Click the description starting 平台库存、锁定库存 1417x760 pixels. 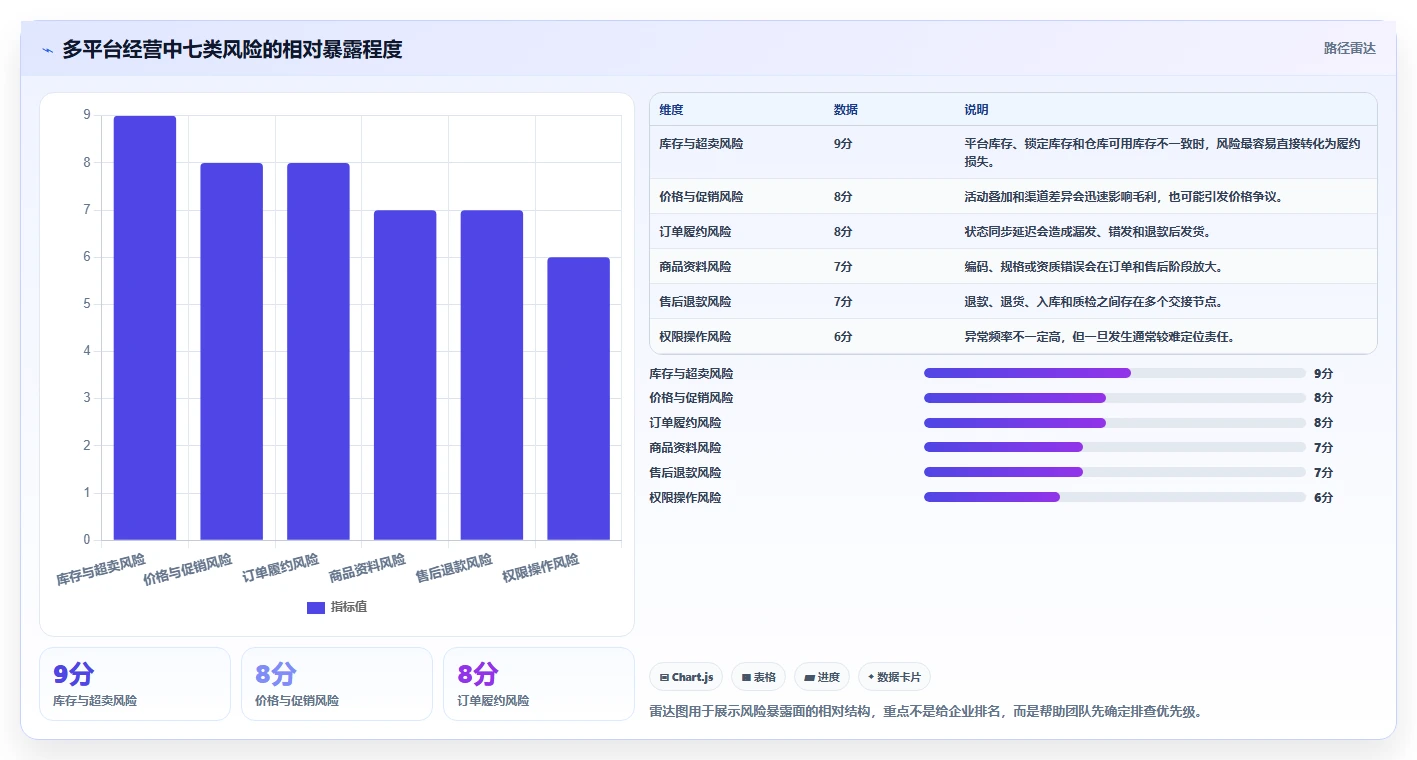pyautogui.click(x=1162, y=153)
